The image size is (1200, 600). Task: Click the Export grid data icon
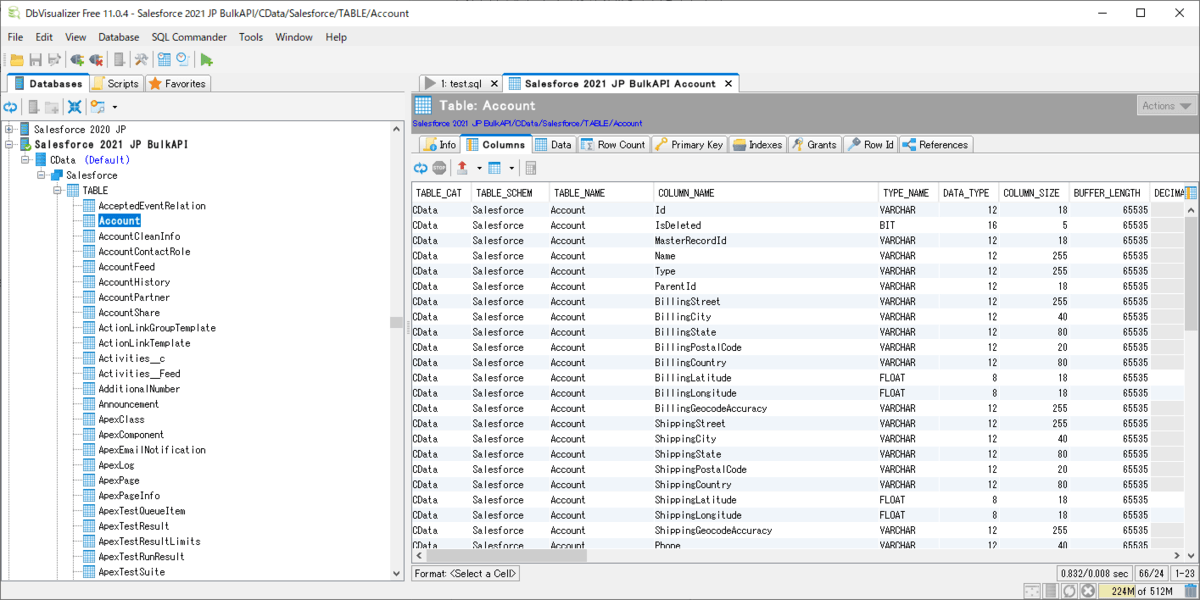coord(462,168)
